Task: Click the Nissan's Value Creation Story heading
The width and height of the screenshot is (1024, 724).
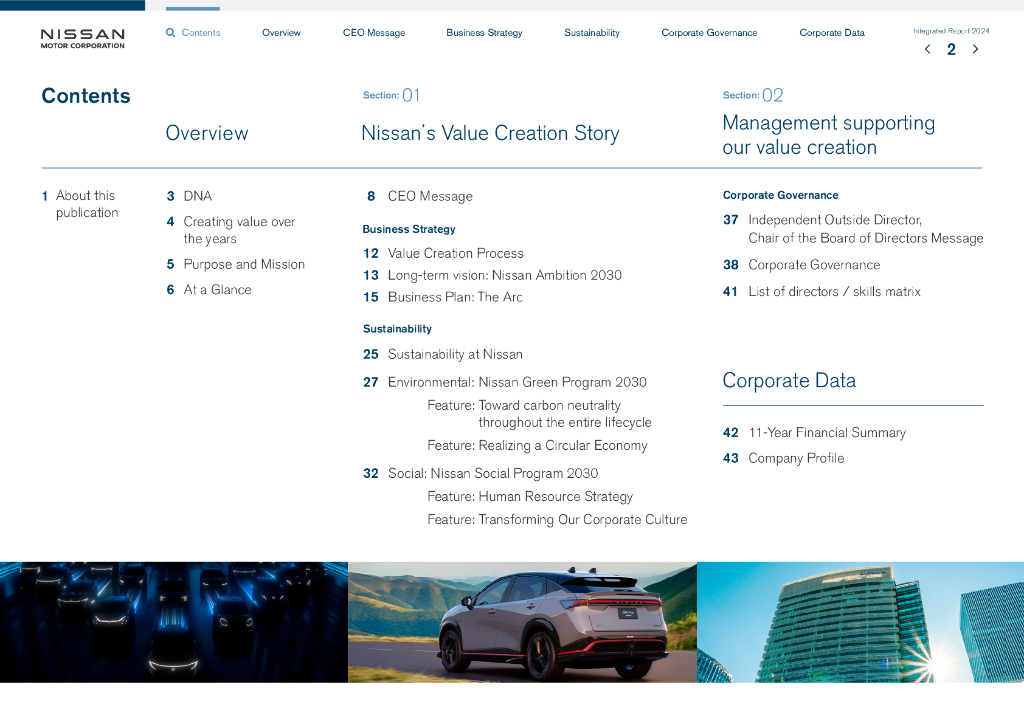Action: pyautogui.click(x=490, y=133)
